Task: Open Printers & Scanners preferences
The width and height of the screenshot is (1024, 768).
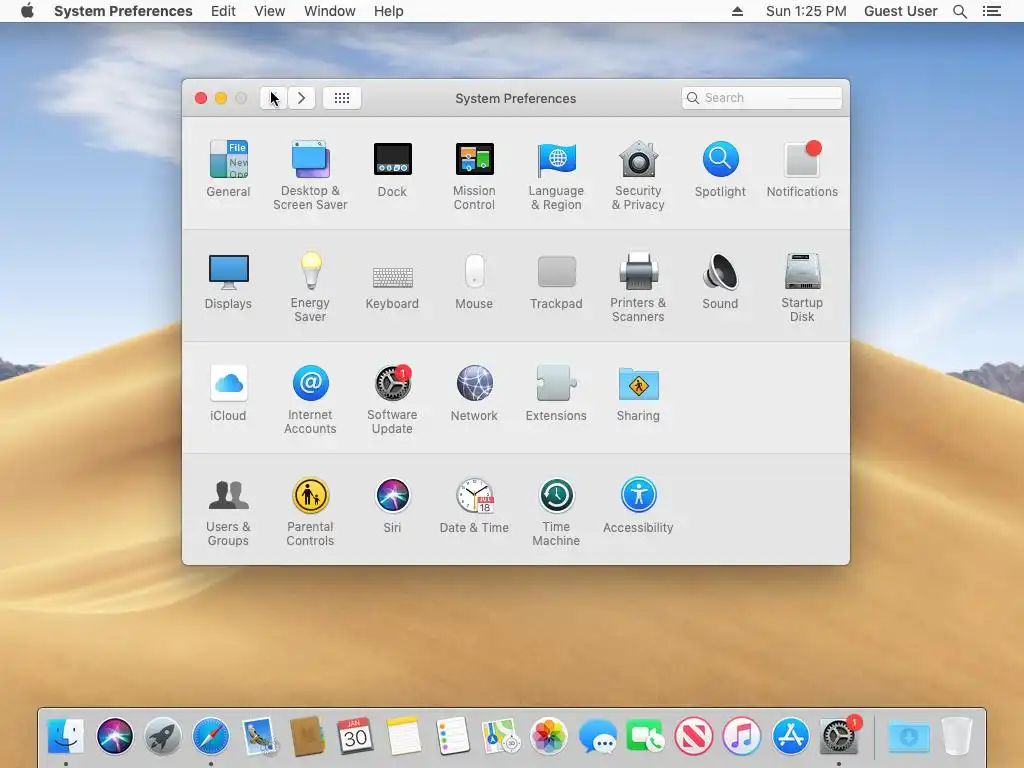Action: coord(638,287)
